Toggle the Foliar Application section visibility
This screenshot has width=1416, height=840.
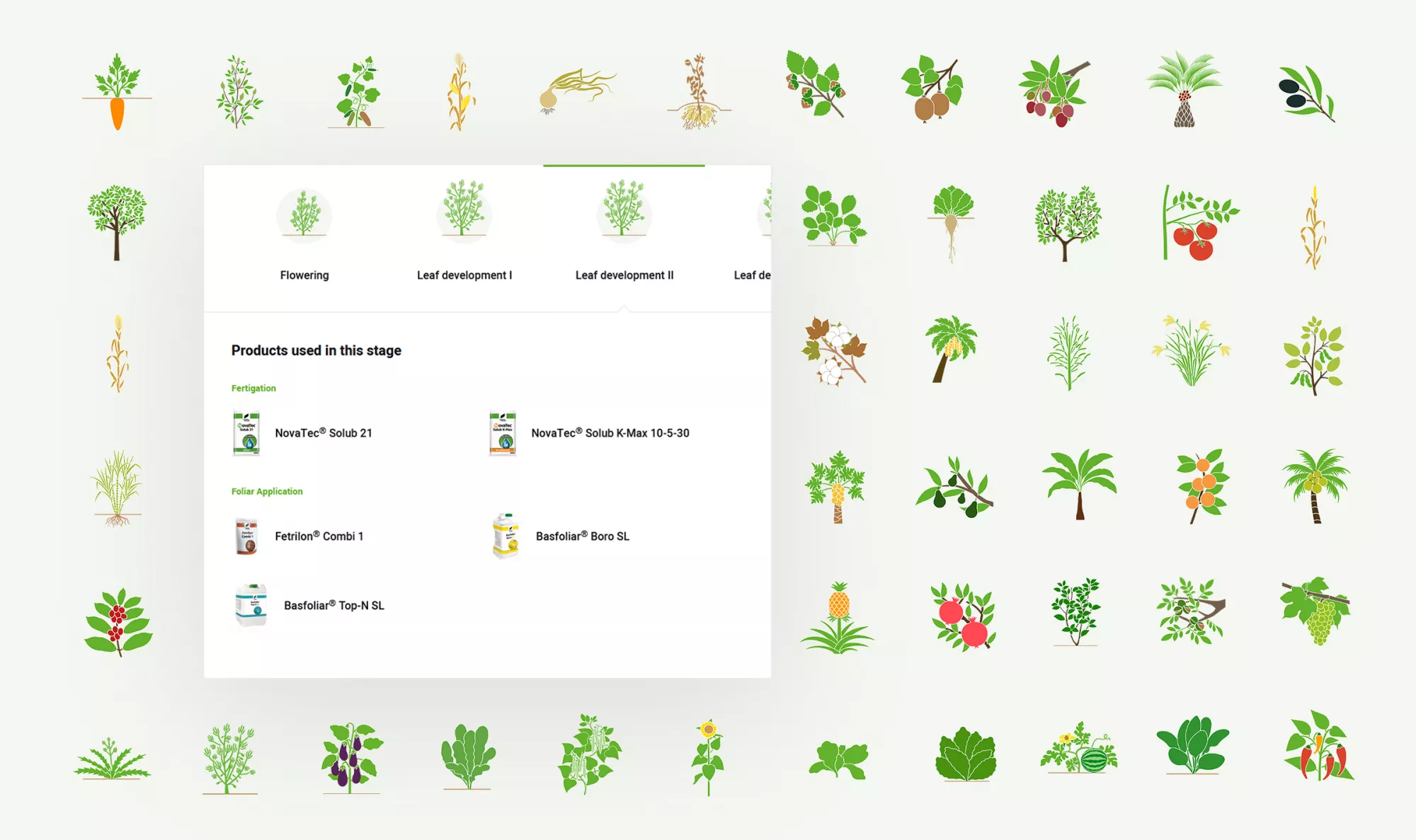(x=266, y=491)
